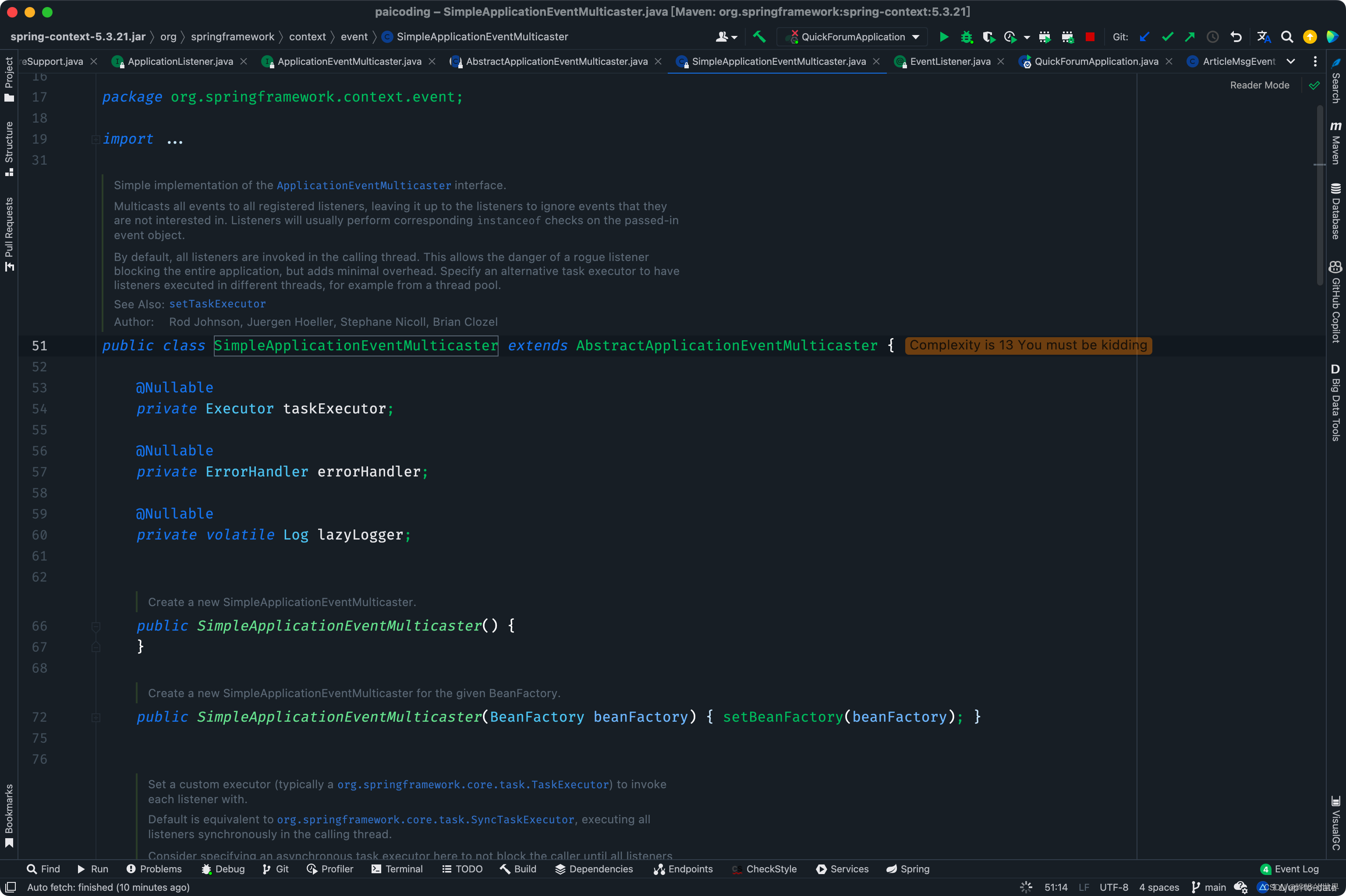Click the green Run application button
This screenshot has height=896, width=1346.
click(x=944, y=37)
